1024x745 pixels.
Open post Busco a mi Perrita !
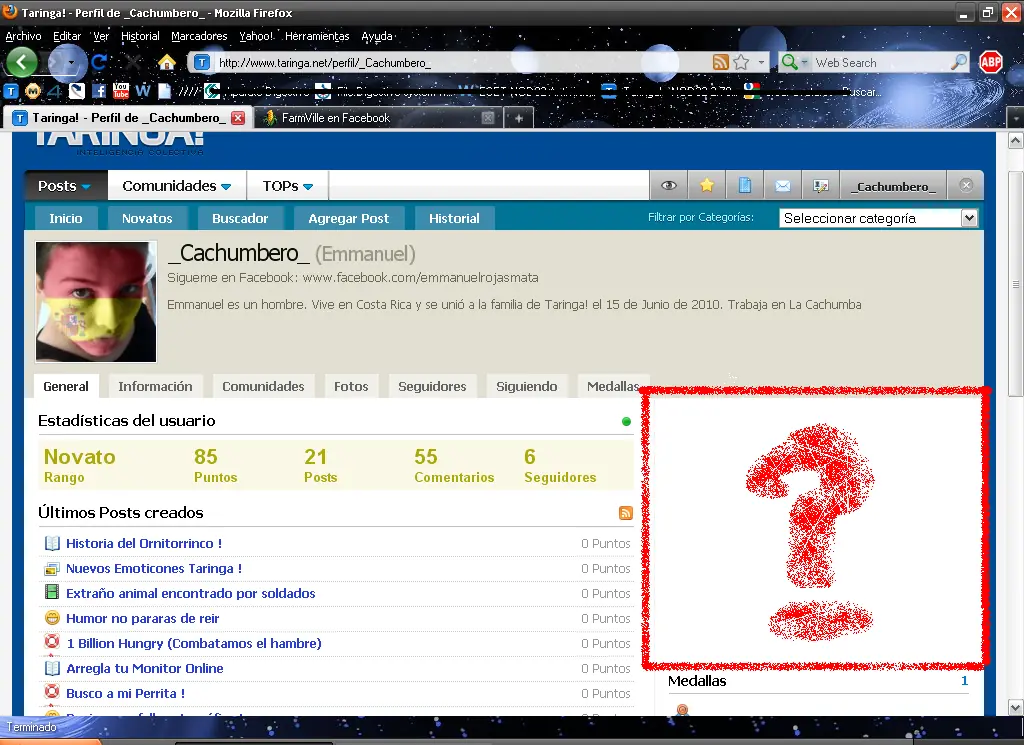pyautogui.click(x=125, y=693)
